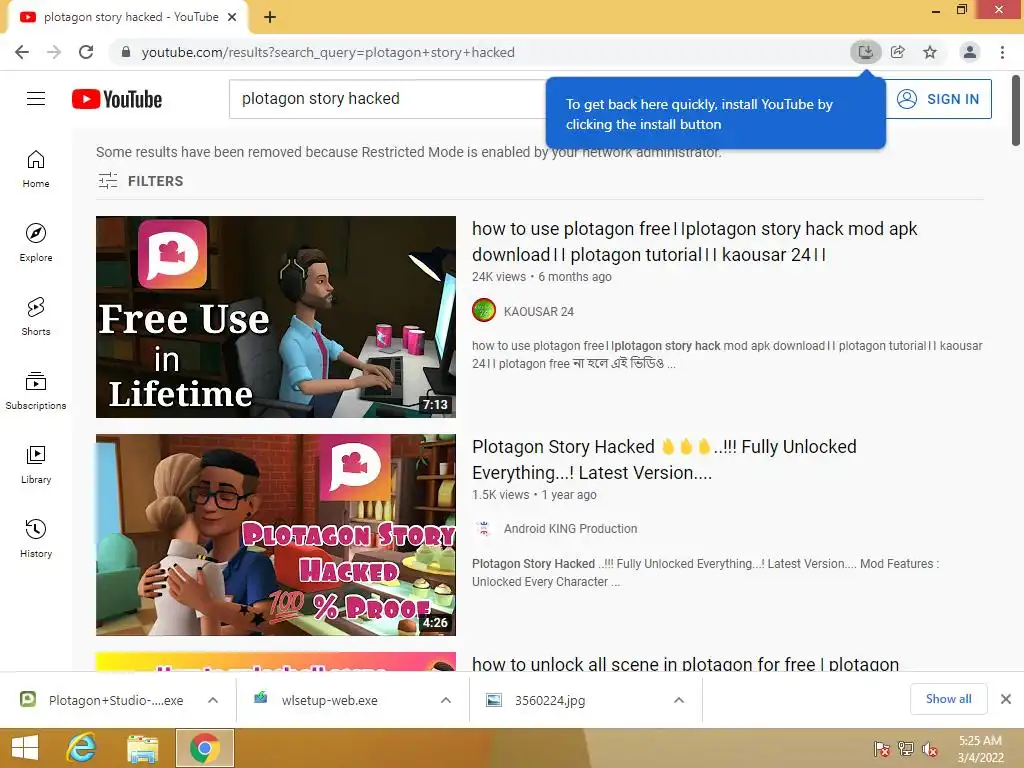
Task: Open the Chrome three-dot menu
Action: [1002, 52]
